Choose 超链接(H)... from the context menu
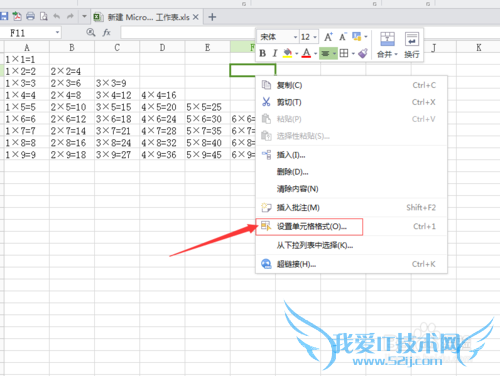Image resolution: width=500 pixels, height=376 pixels. 351,264
